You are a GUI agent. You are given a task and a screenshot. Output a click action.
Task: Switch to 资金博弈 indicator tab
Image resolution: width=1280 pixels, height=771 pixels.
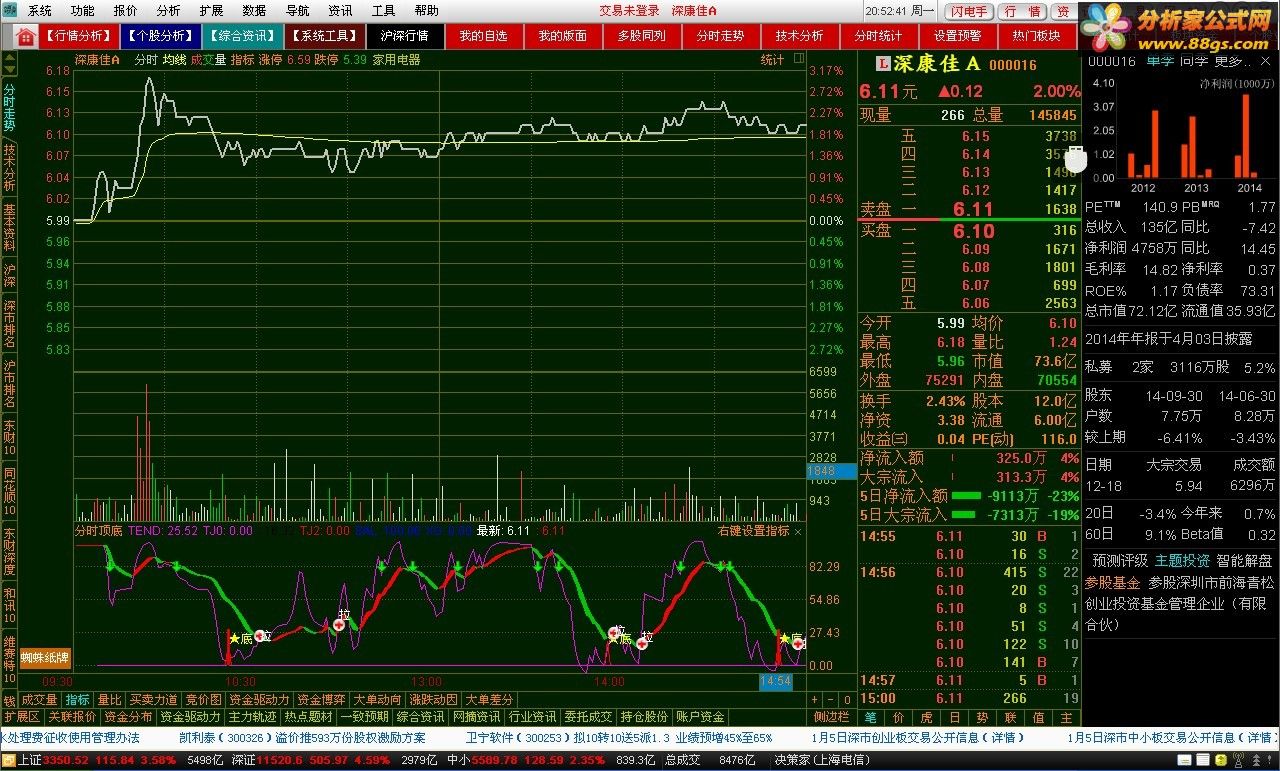click(x=321, y=700)
